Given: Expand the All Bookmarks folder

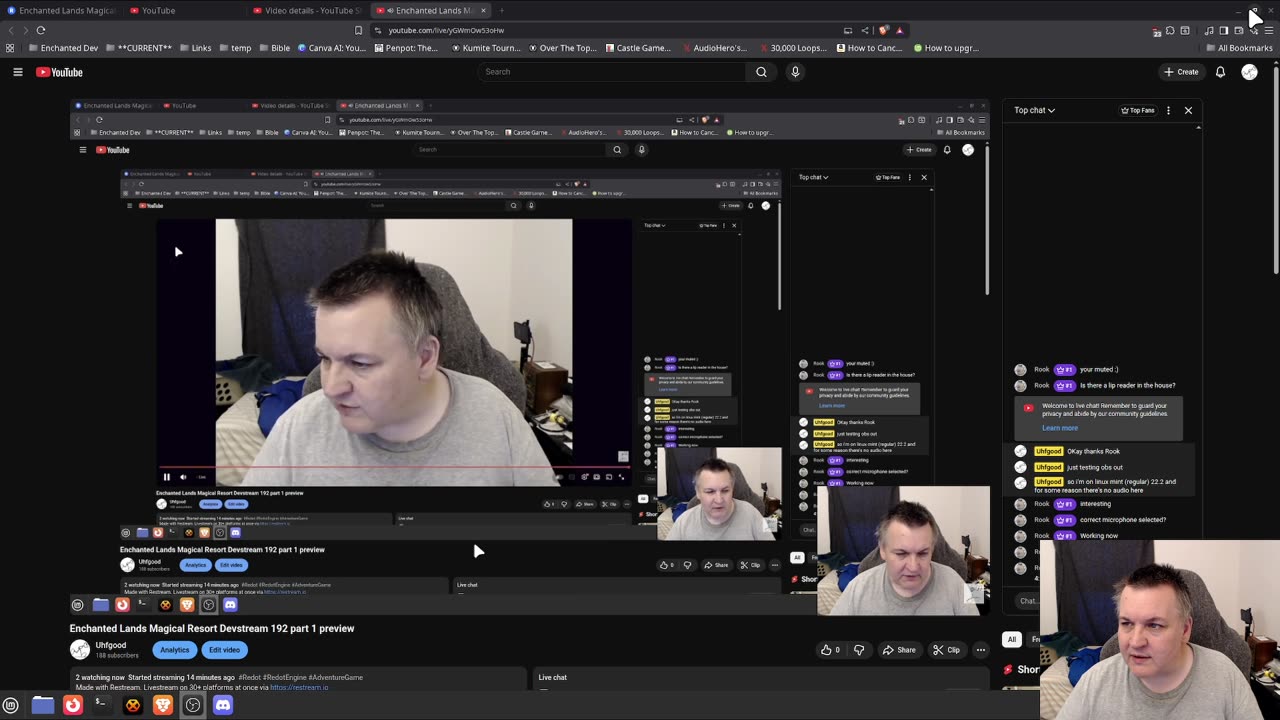Looking at the screenshot, I should pos(1238,48).
